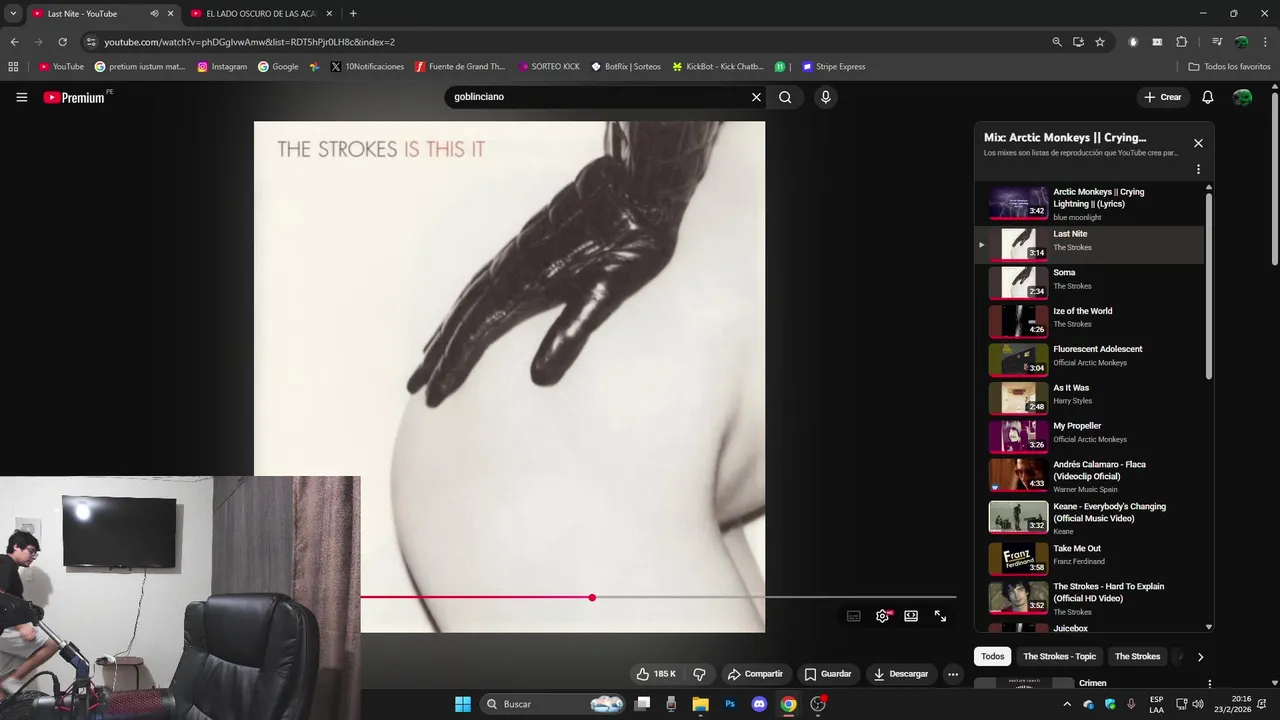Select 'The Strokes - Topic' chip
Image resolution: width=1280 pixels, height=720 pixels.
pos(1059,657)
